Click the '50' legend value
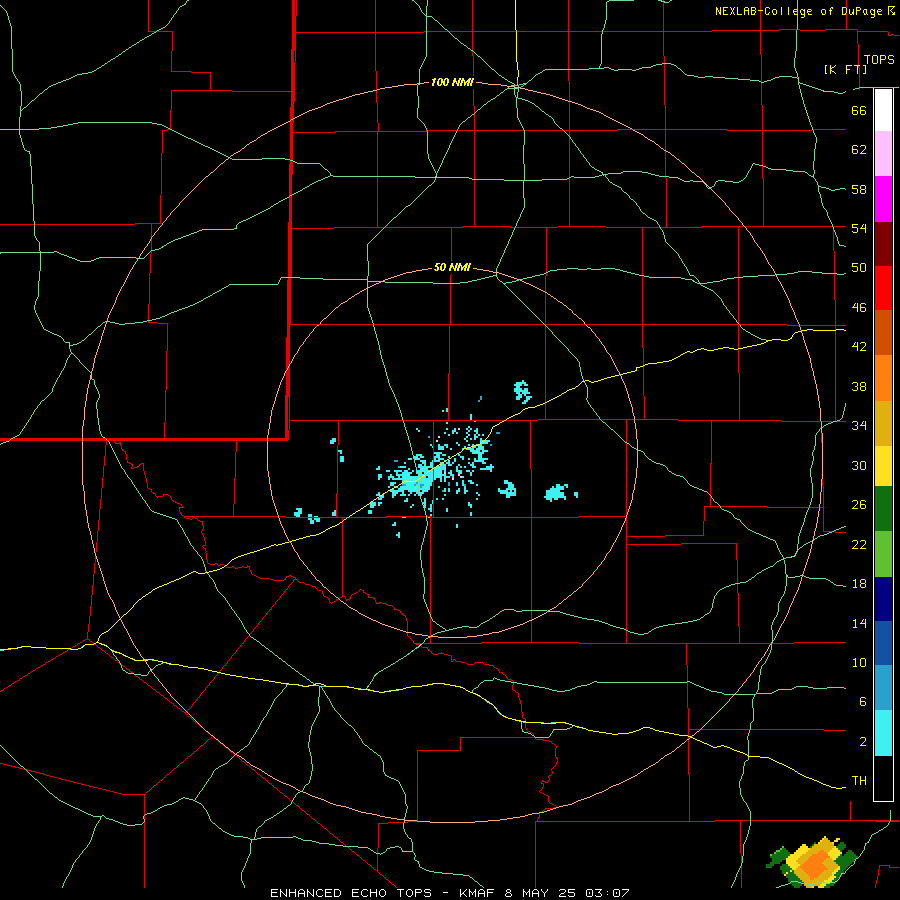Viewport: 900px width, 900px height. click(859, 268)
